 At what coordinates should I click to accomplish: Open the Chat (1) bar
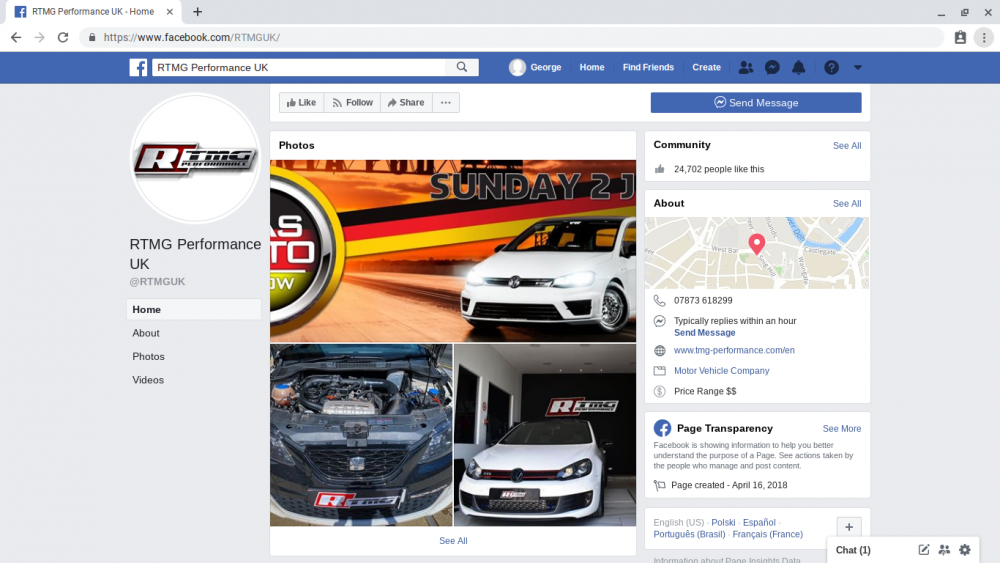coord(853,550)
